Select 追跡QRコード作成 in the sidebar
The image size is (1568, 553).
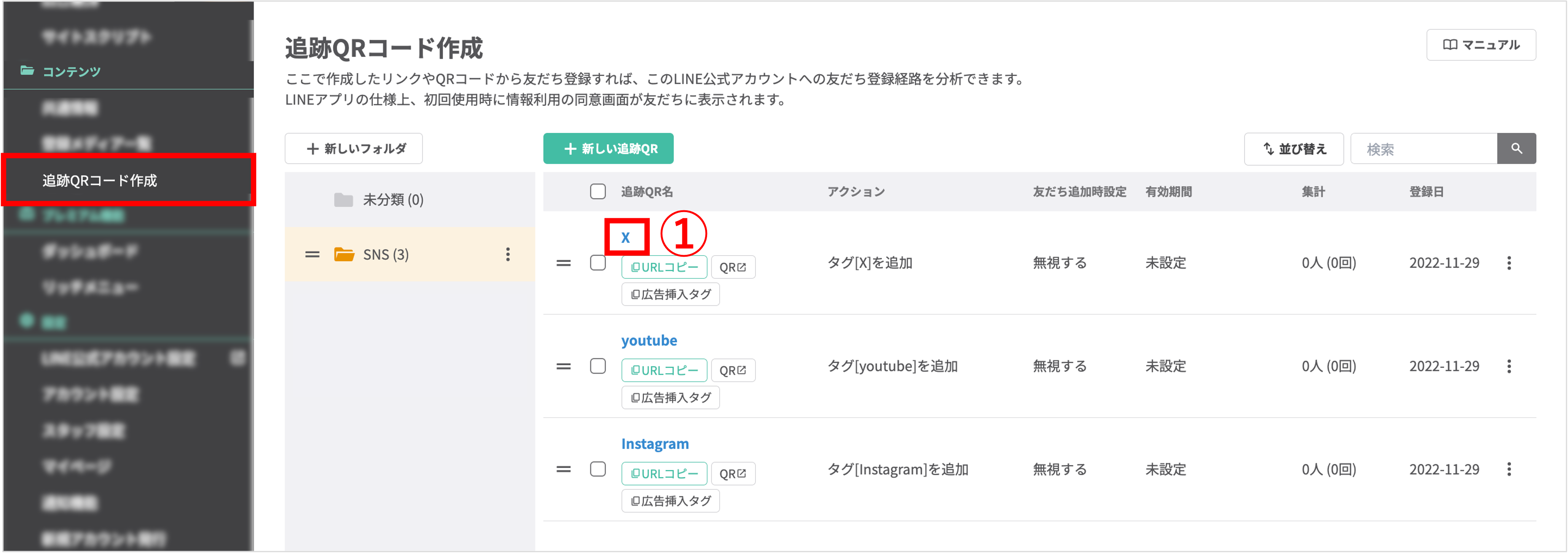coord(99,180)
